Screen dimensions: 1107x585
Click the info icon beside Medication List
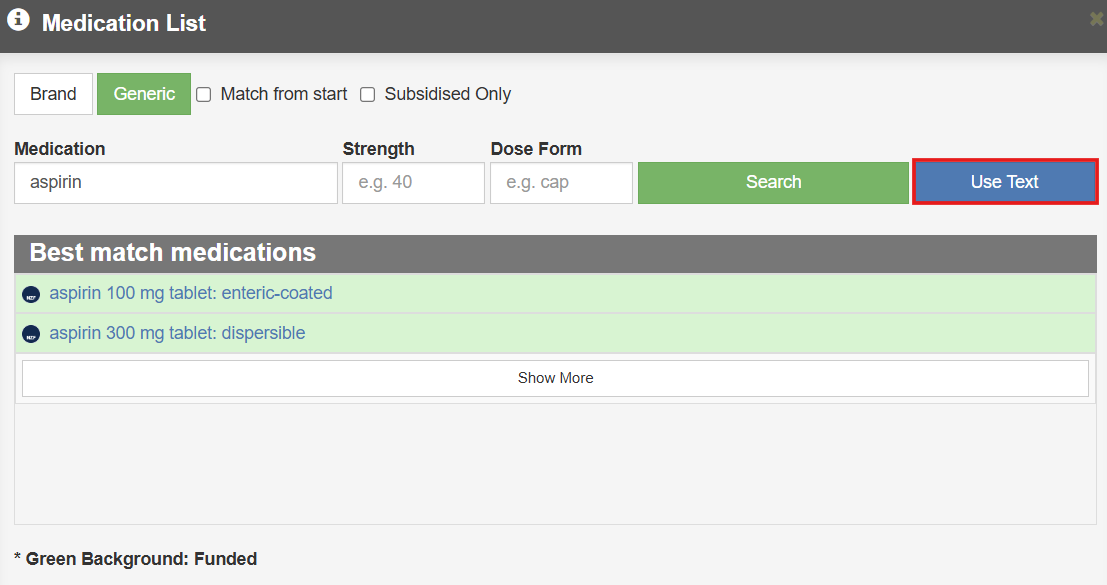tap(18, 21)
